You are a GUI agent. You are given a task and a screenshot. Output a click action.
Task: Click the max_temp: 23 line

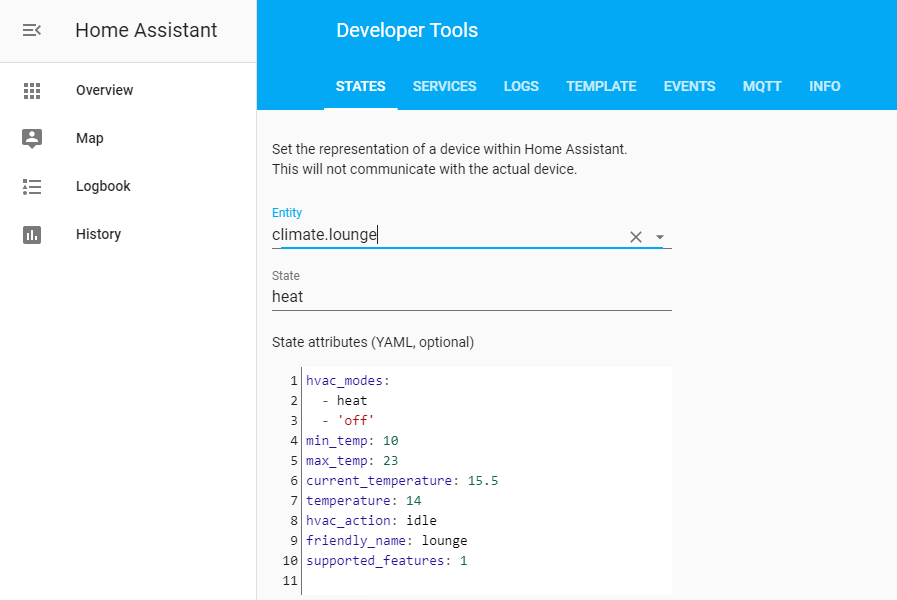click(x=352, y=461)
